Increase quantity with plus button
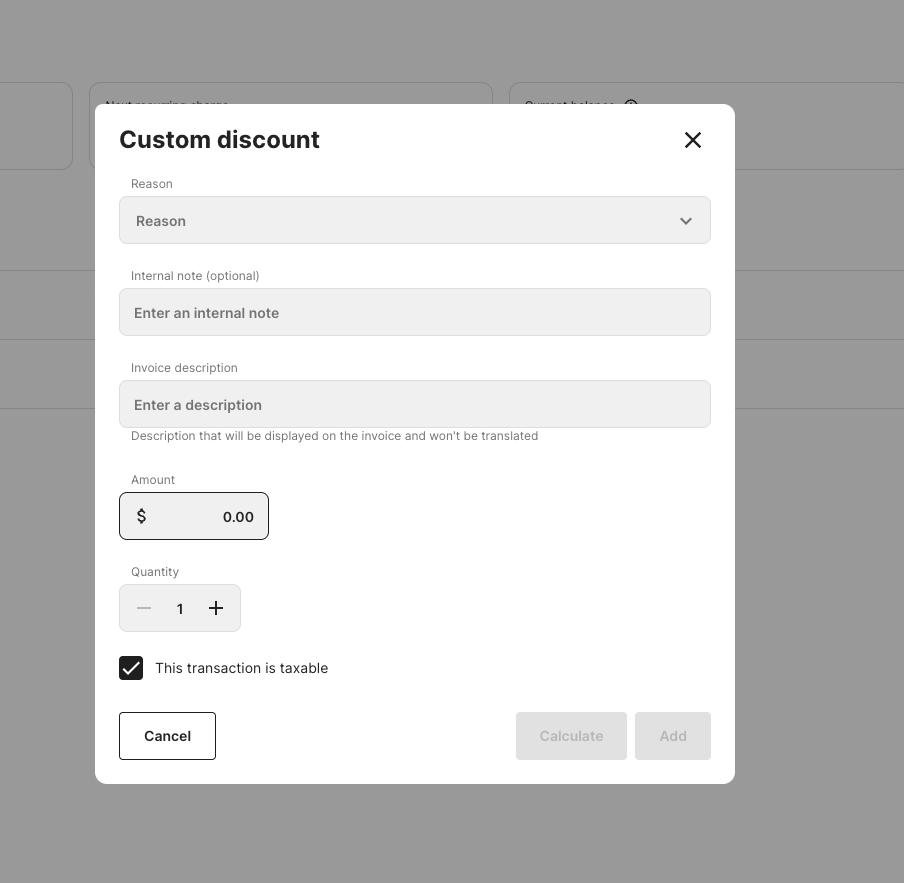Screen dimensions: 904x883 click(216, 608)
